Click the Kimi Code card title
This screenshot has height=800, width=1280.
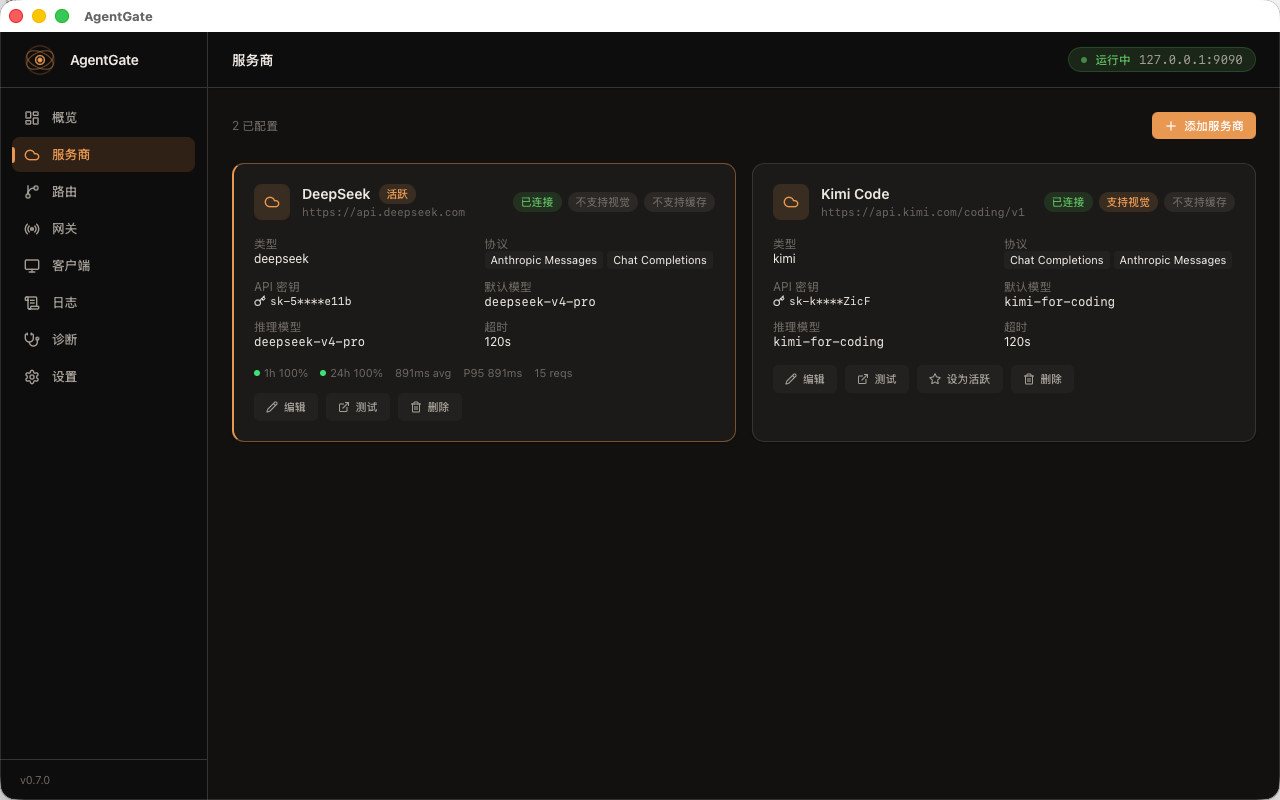click(855, 194)
